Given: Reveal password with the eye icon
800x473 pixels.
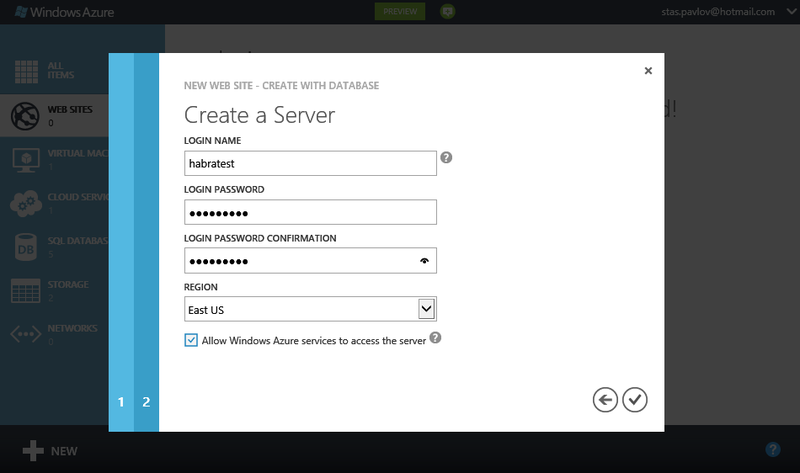Looking at the screenshot, I should (x=424, y=261).
